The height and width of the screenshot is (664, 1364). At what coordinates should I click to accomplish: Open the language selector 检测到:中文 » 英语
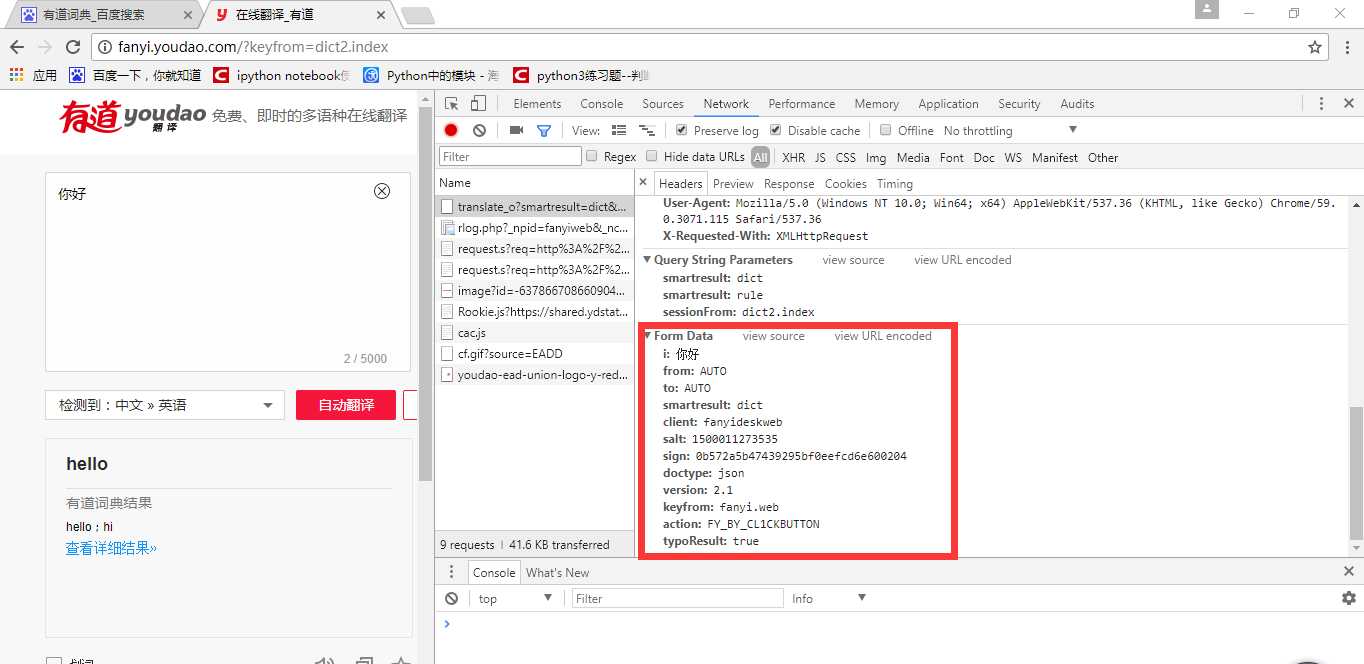[x=165, y=405]
